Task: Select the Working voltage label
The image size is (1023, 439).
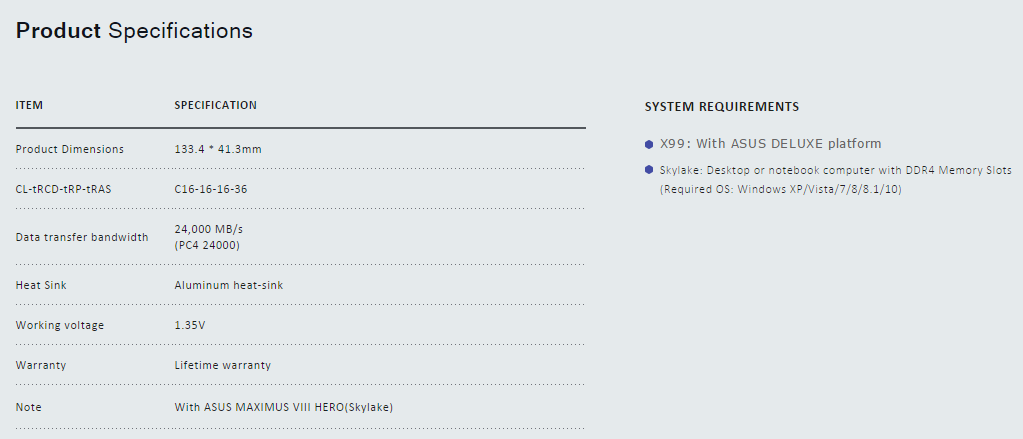Action: tap(60, 325)
